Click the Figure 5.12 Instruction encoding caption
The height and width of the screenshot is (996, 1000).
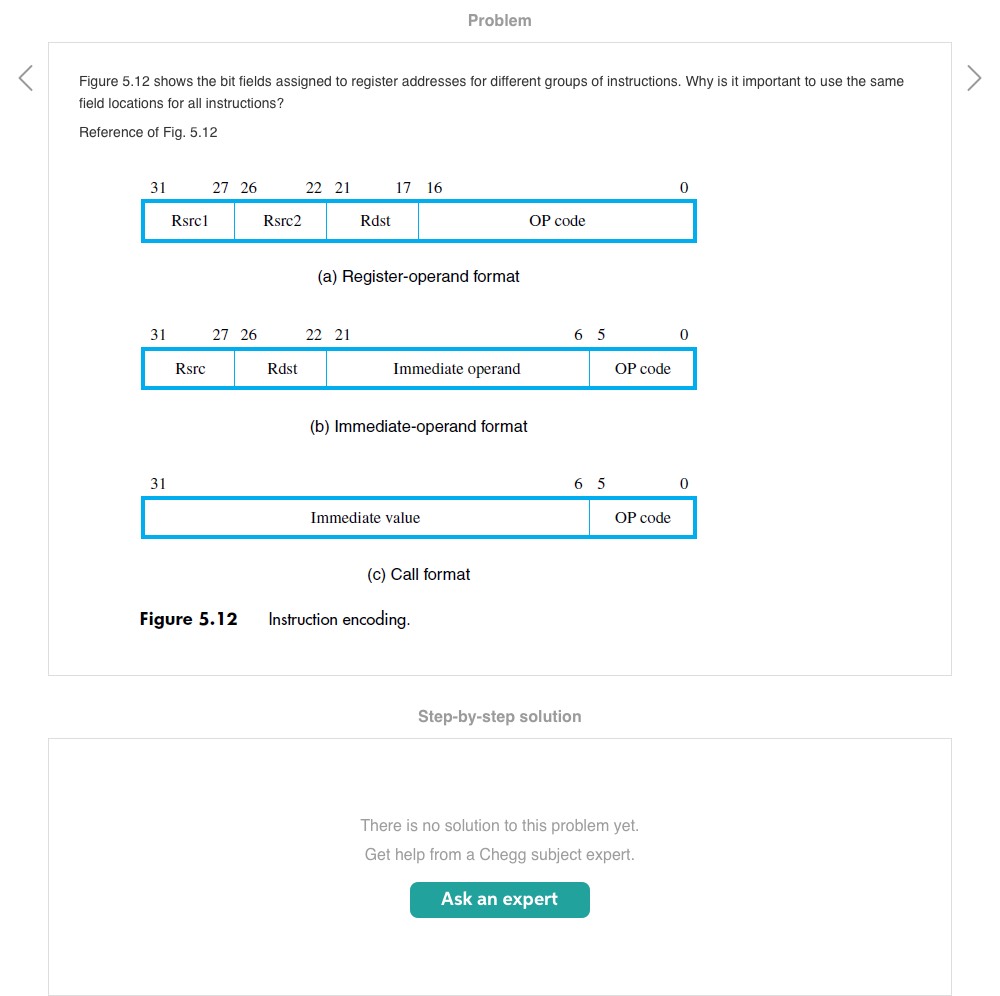275,619
